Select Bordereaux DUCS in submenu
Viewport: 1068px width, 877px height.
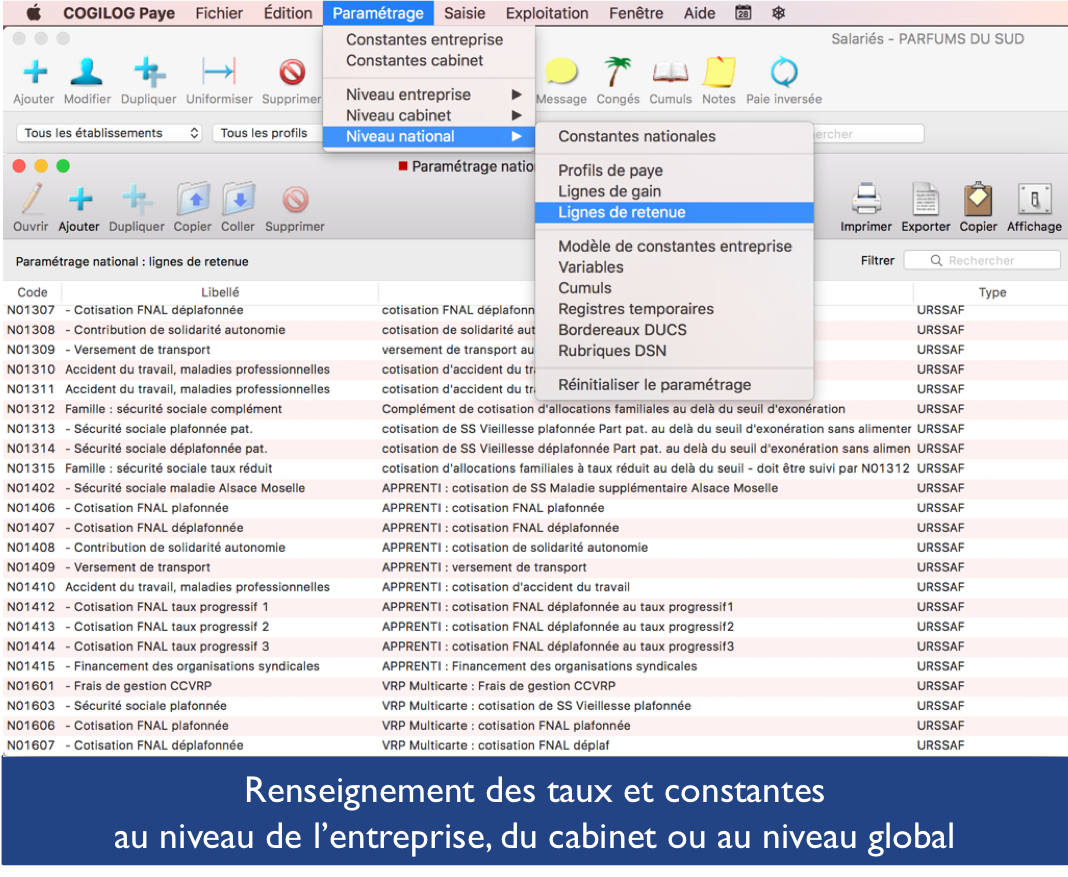tap(674, 330)
